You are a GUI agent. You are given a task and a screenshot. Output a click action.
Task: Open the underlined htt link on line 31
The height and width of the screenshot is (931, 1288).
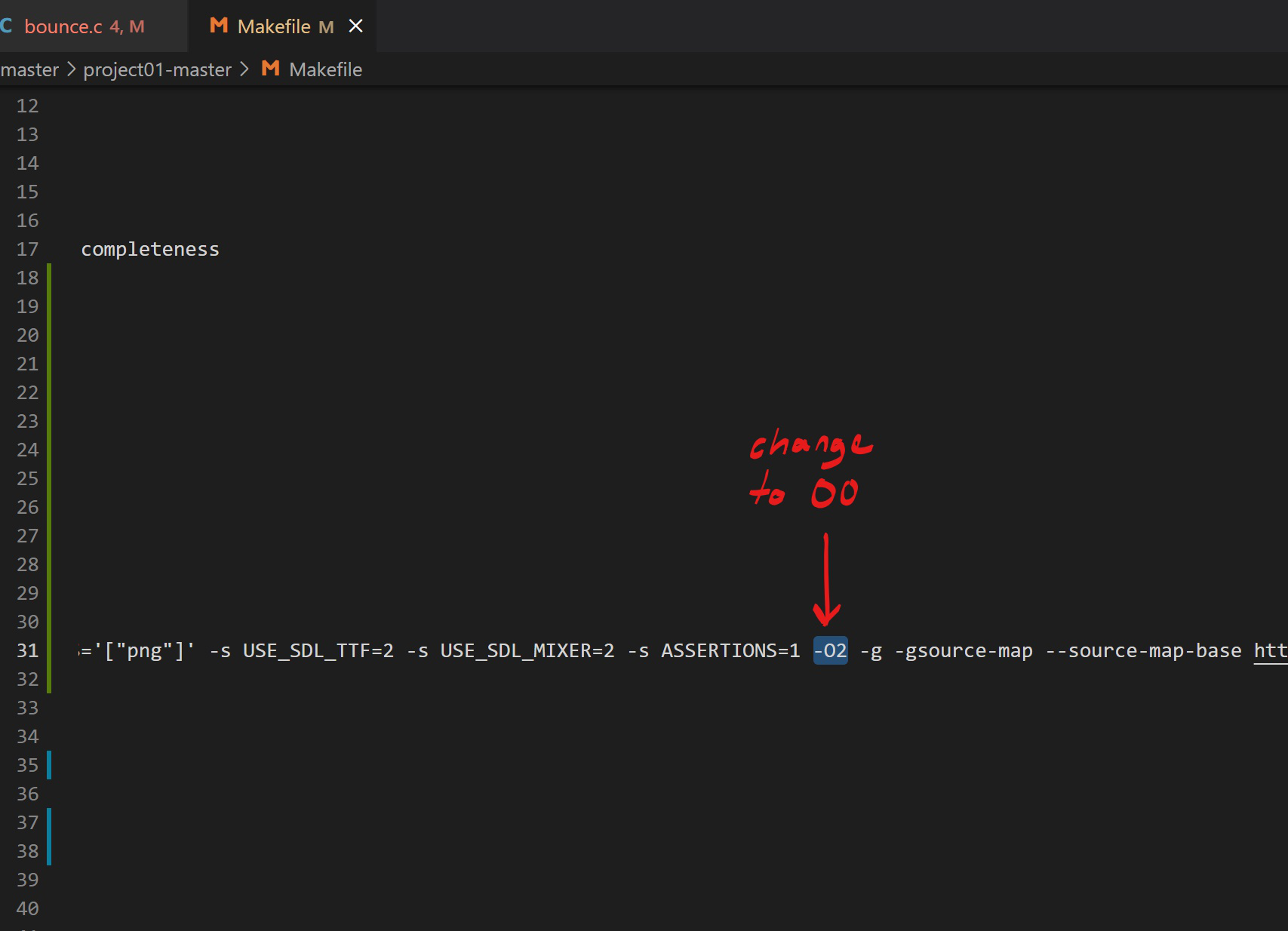point(1270,650)
